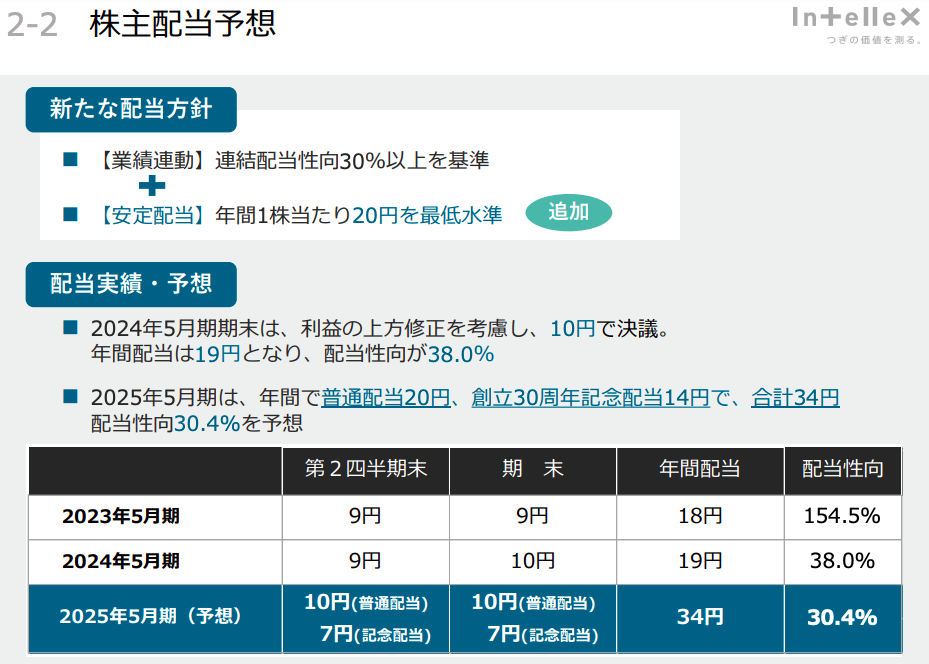This screenshot has height=664, width=929.
Task: Click the sentence starting 2024年5月期期末は
Action: click(380, 328)
